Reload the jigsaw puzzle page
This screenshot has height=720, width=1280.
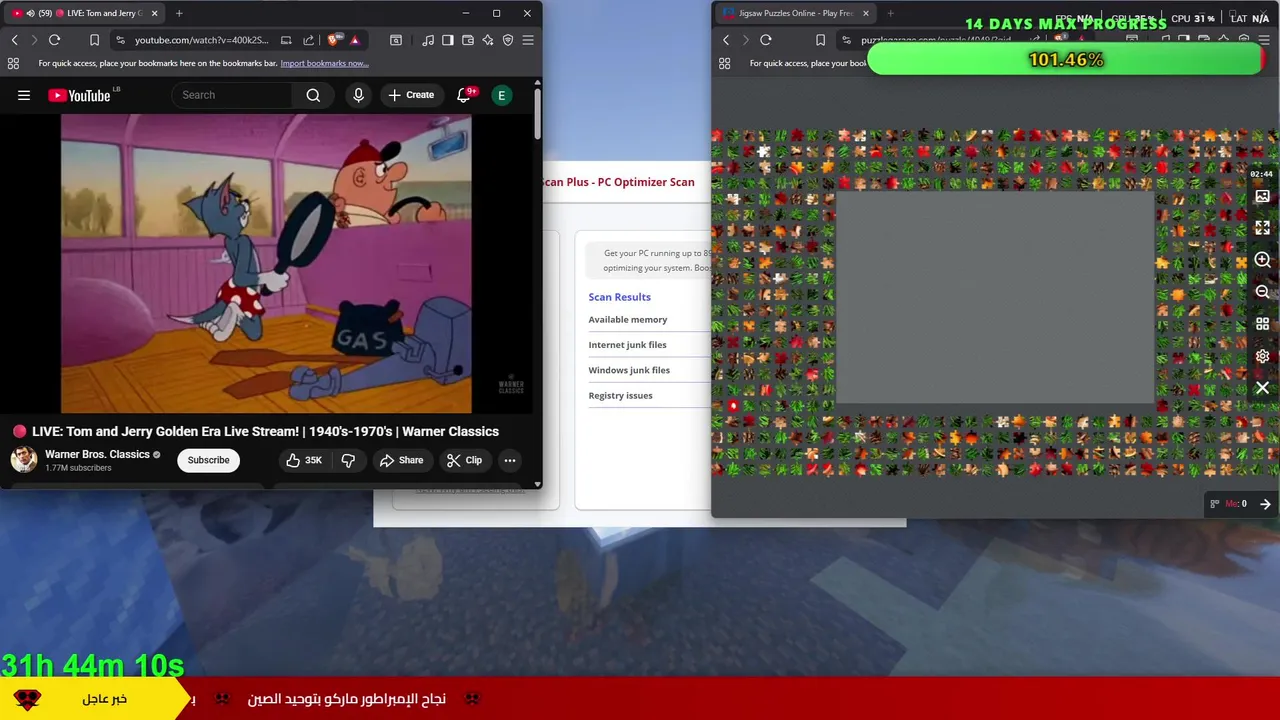[x=766, y=40]
